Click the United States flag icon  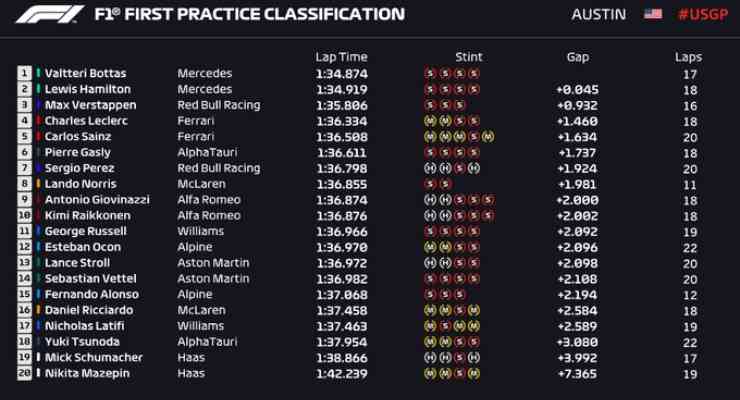tap(653, 14)
